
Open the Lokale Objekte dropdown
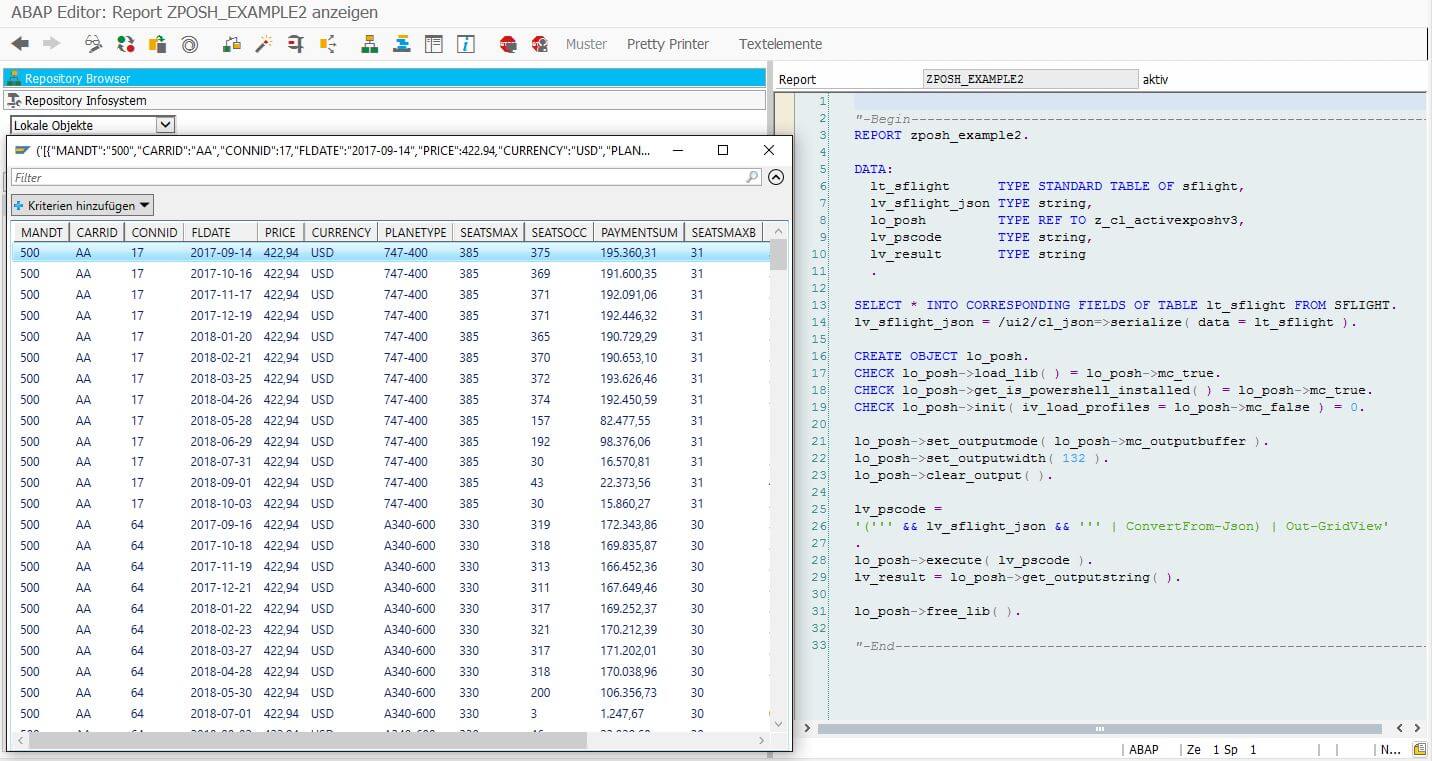(166, 125)
